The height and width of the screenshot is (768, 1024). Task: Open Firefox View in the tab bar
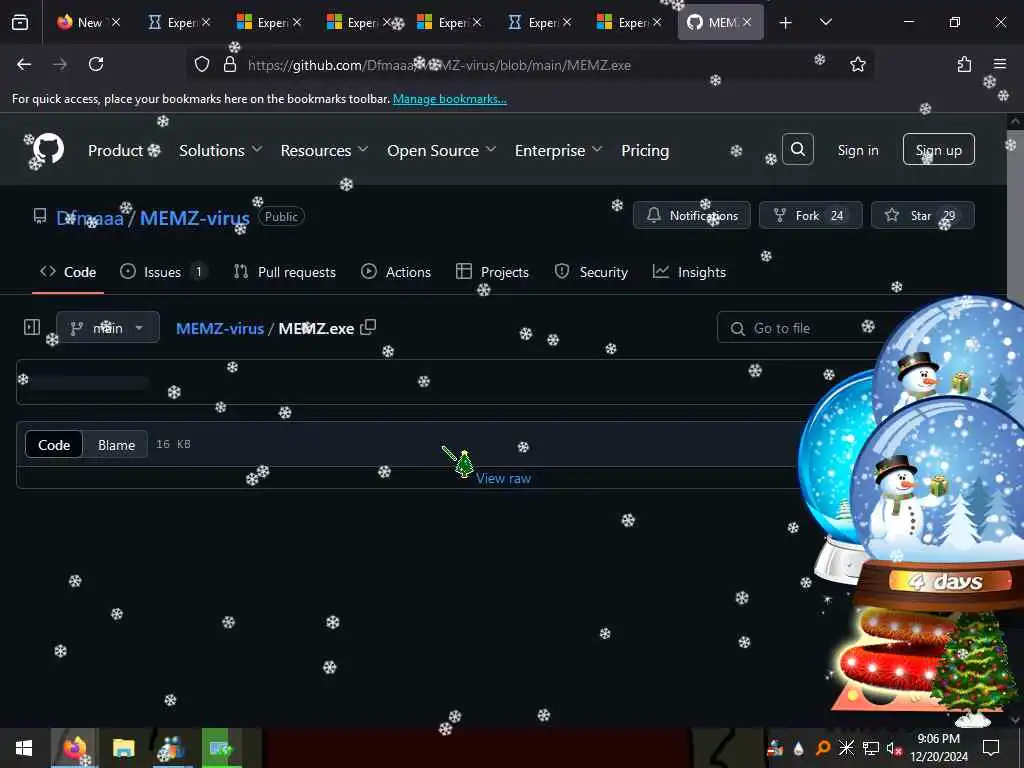click(20, 22)
